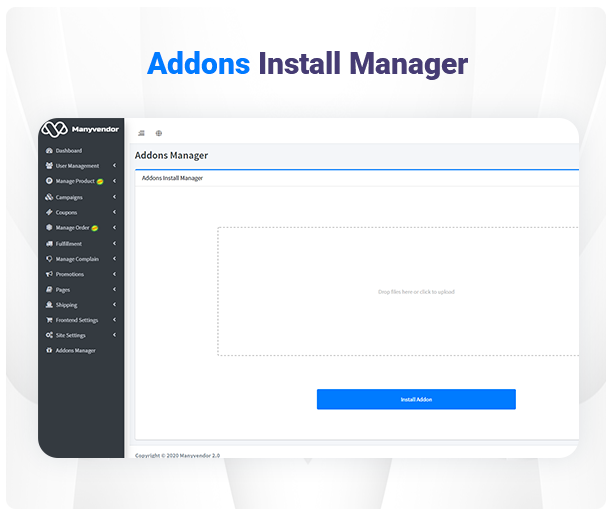Click the Campaigns icon in sidebar
This screenshot has height=516, width=616.
[49, 197]
